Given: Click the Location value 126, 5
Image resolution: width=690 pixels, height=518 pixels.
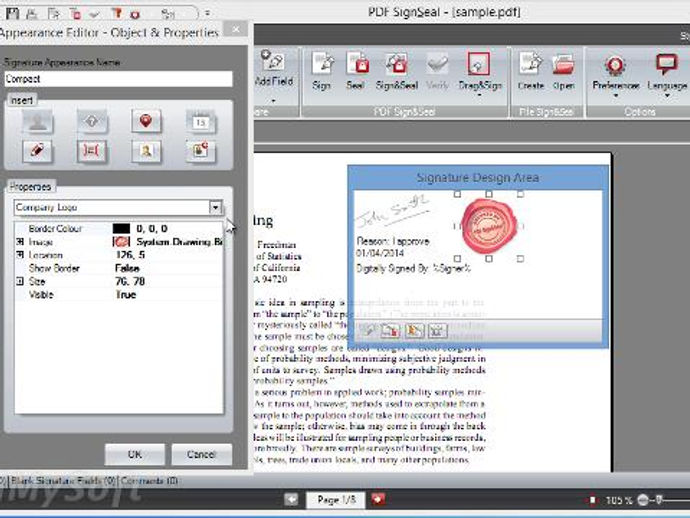Looking at the screenshot, I should [130, 255].
